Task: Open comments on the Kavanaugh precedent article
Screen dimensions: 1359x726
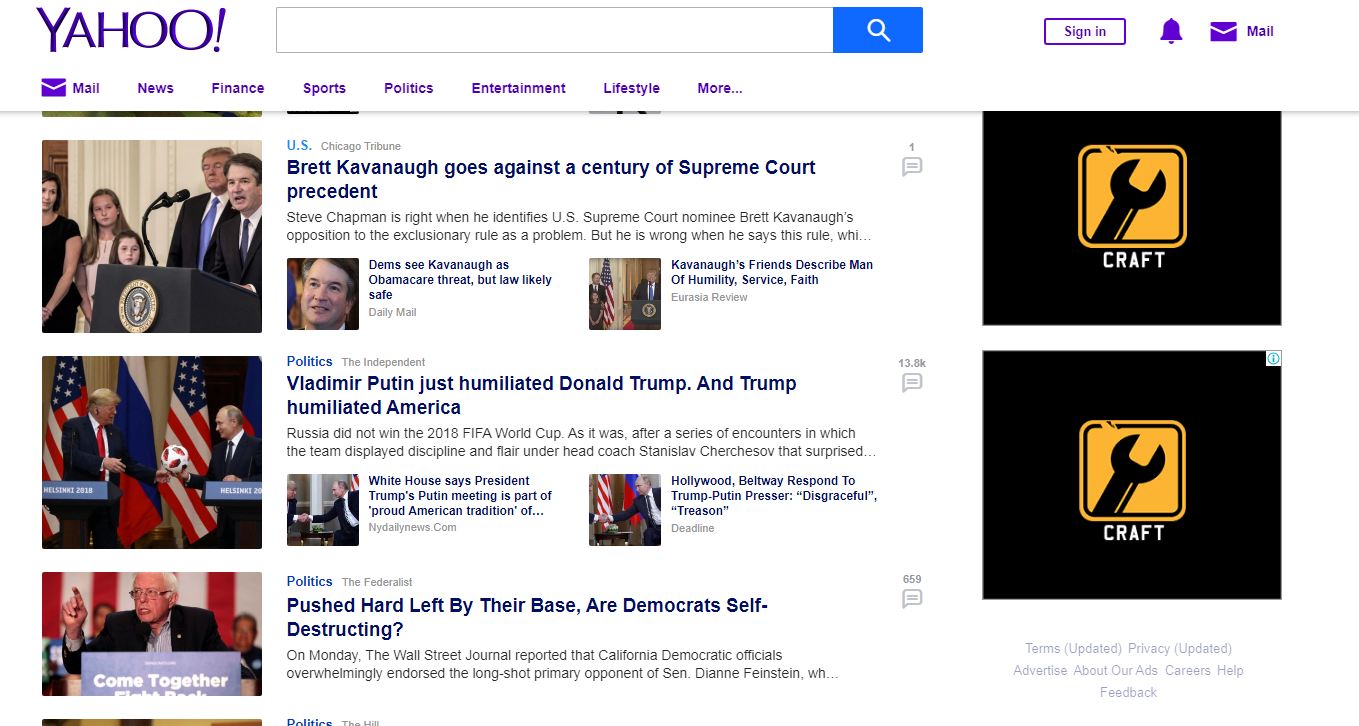Action: (x=911, y=166)
